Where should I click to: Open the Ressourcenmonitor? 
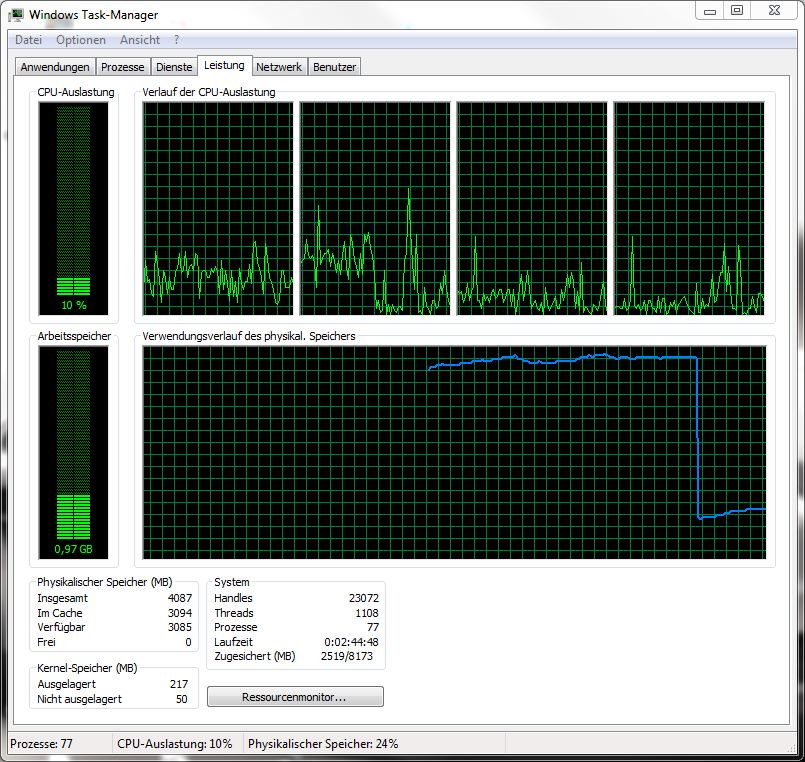point(295,697)
